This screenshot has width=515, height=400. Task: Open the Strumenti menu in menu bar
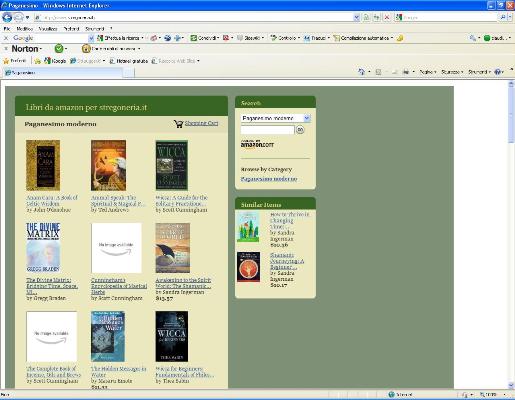[x=95, y=29]
